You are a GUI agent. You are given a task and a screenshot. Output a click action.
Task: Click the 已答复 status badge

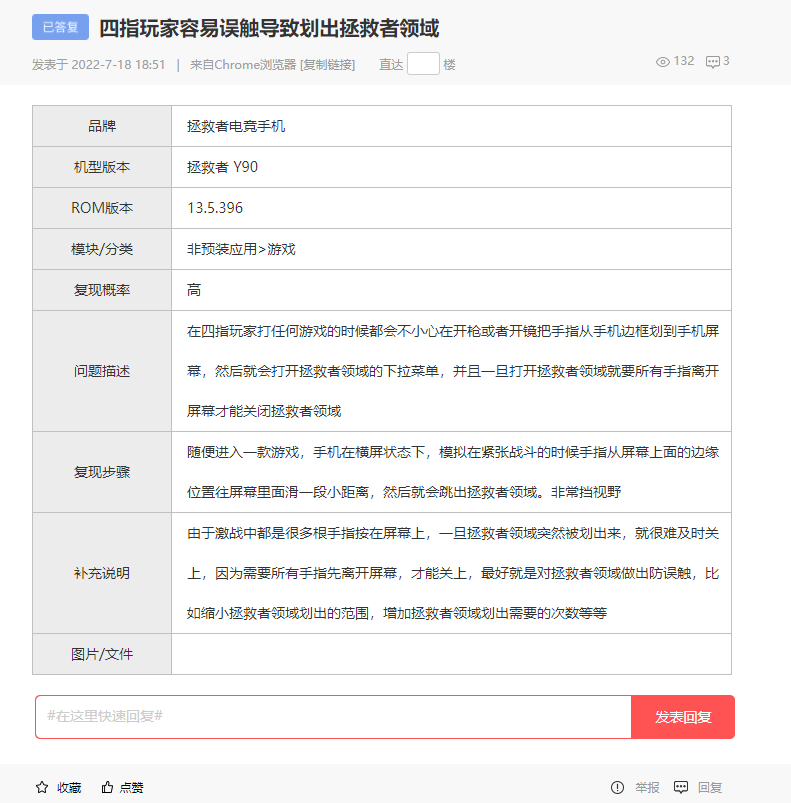tap(60, 27)
